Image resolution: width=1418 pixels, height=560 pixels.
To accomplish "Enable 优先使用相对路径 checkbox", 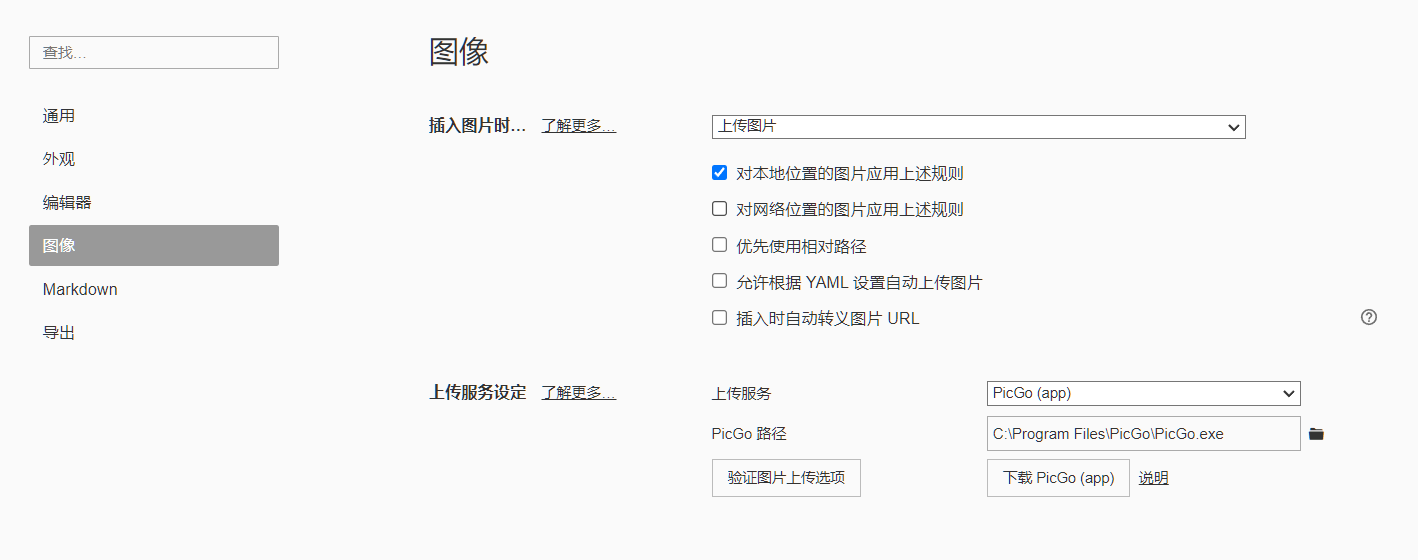I will coord(719,245).
